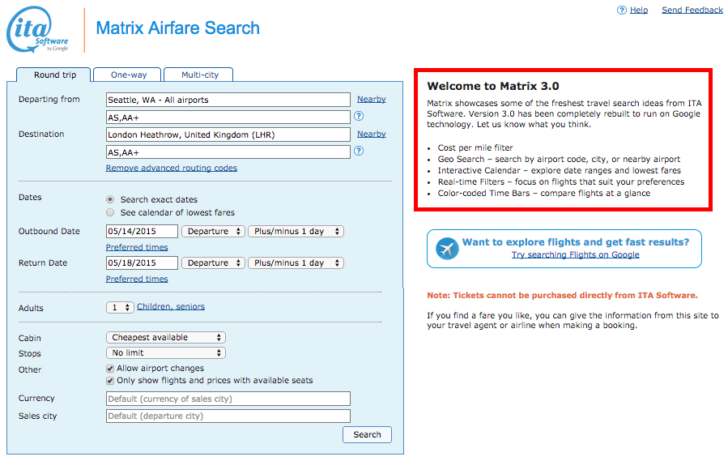Click Want to explore flights heading
The image size is (728, 461).
[x=576, y=242]
